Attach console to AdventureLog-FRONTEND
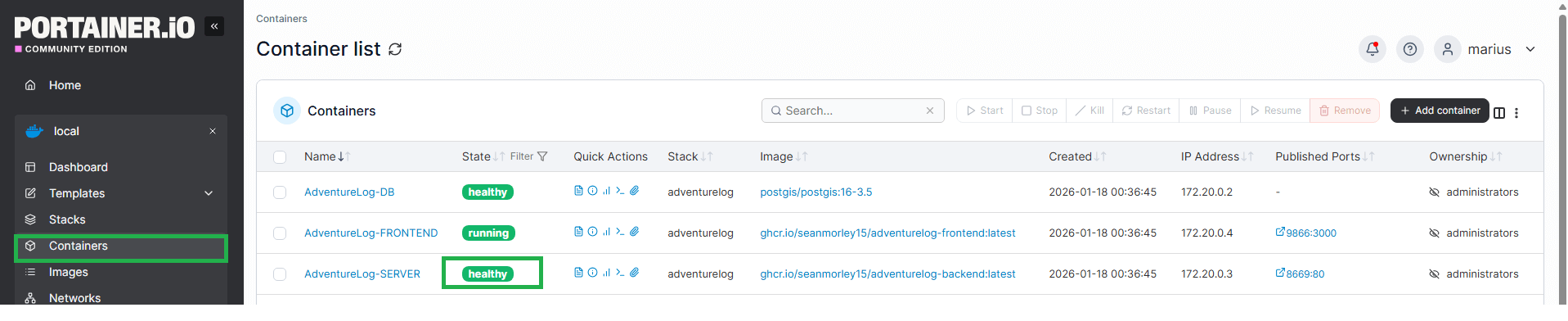The width and height of the screenshot is (1568, 321). (634, 232)
